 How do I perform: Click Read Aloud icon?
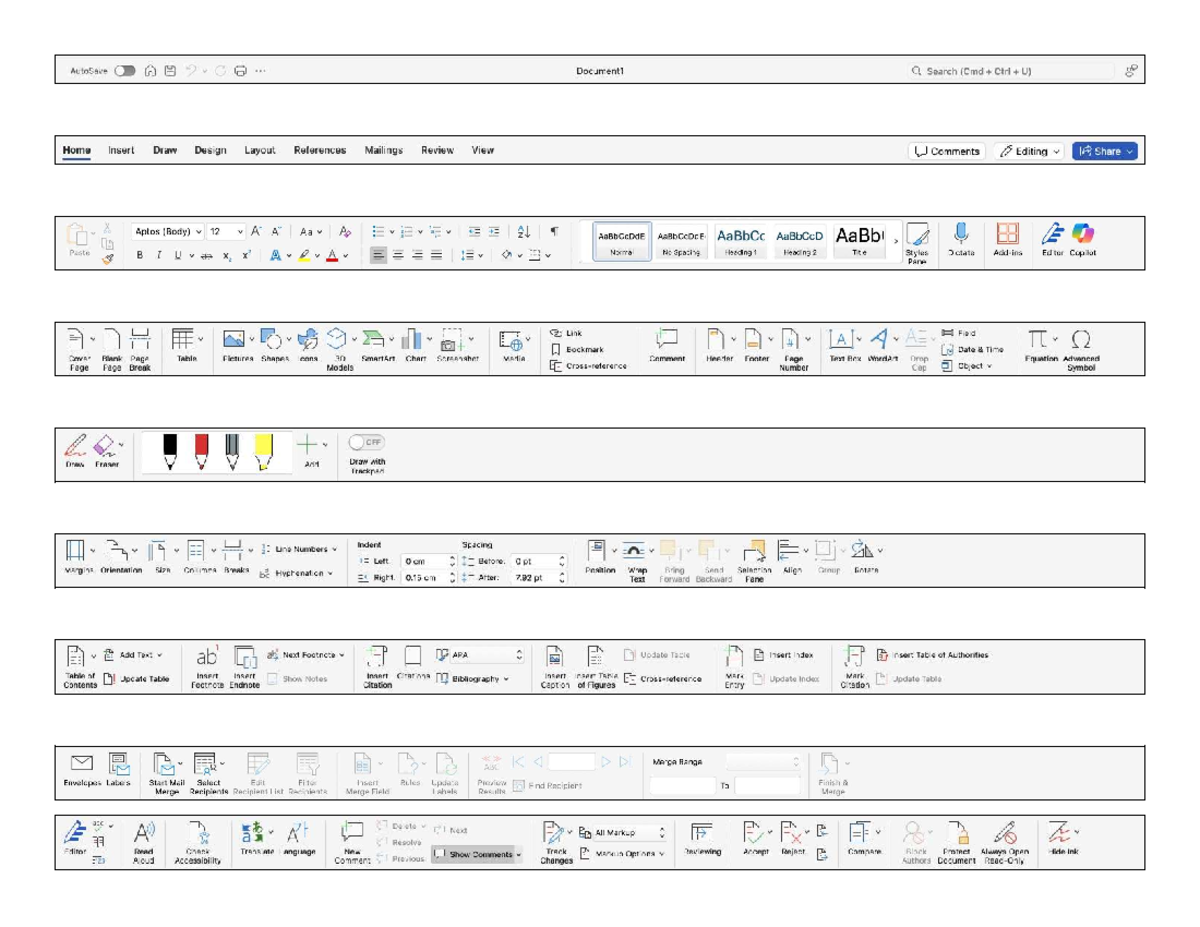click(144, 836)
